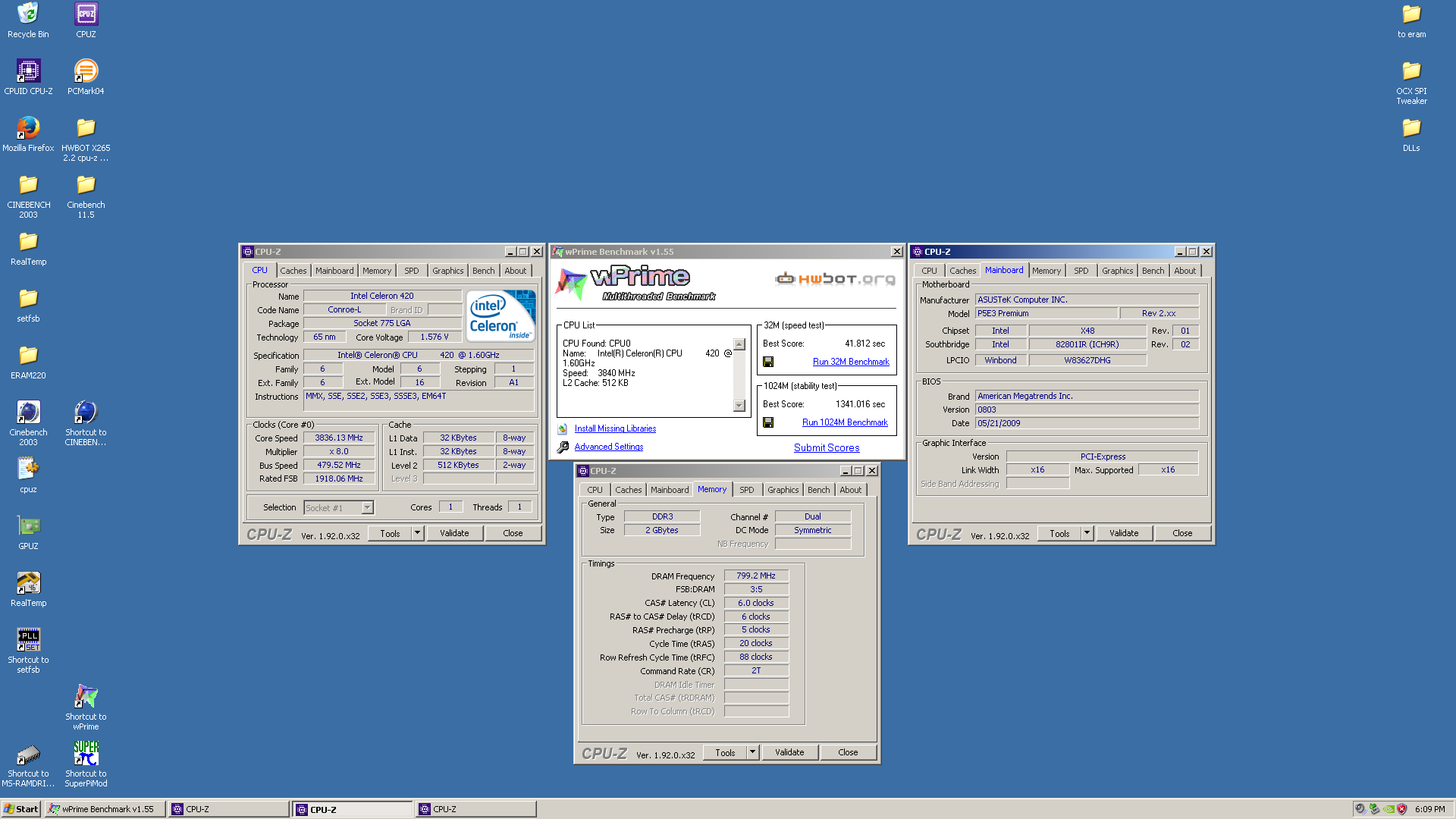The image size is (1456, 819).
Task: Open Graphics tab in the Mainboard window
Action: click(x=1117, y=271)
